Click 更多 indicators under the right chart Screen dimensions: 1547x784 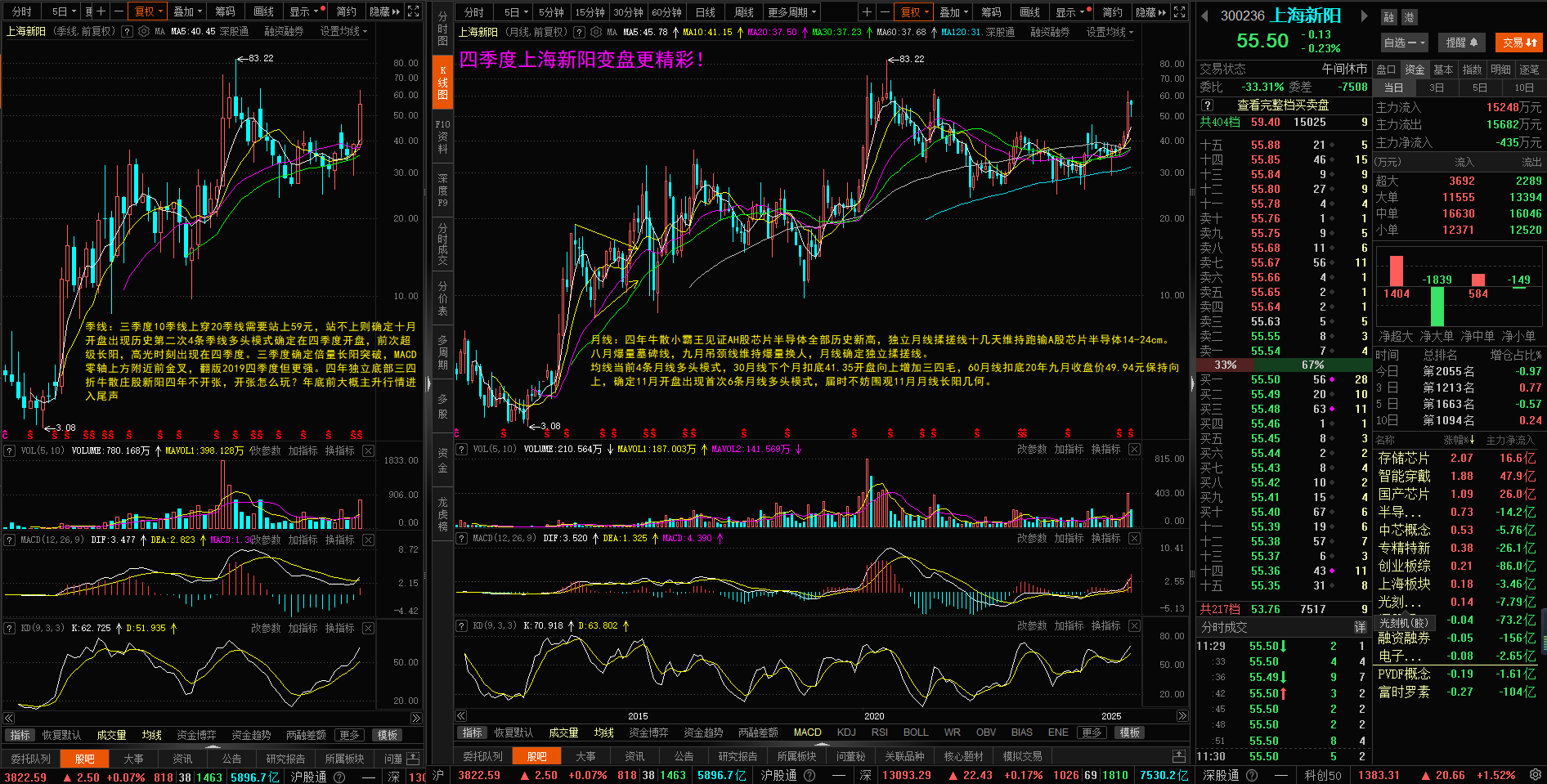click(1092, 732)
